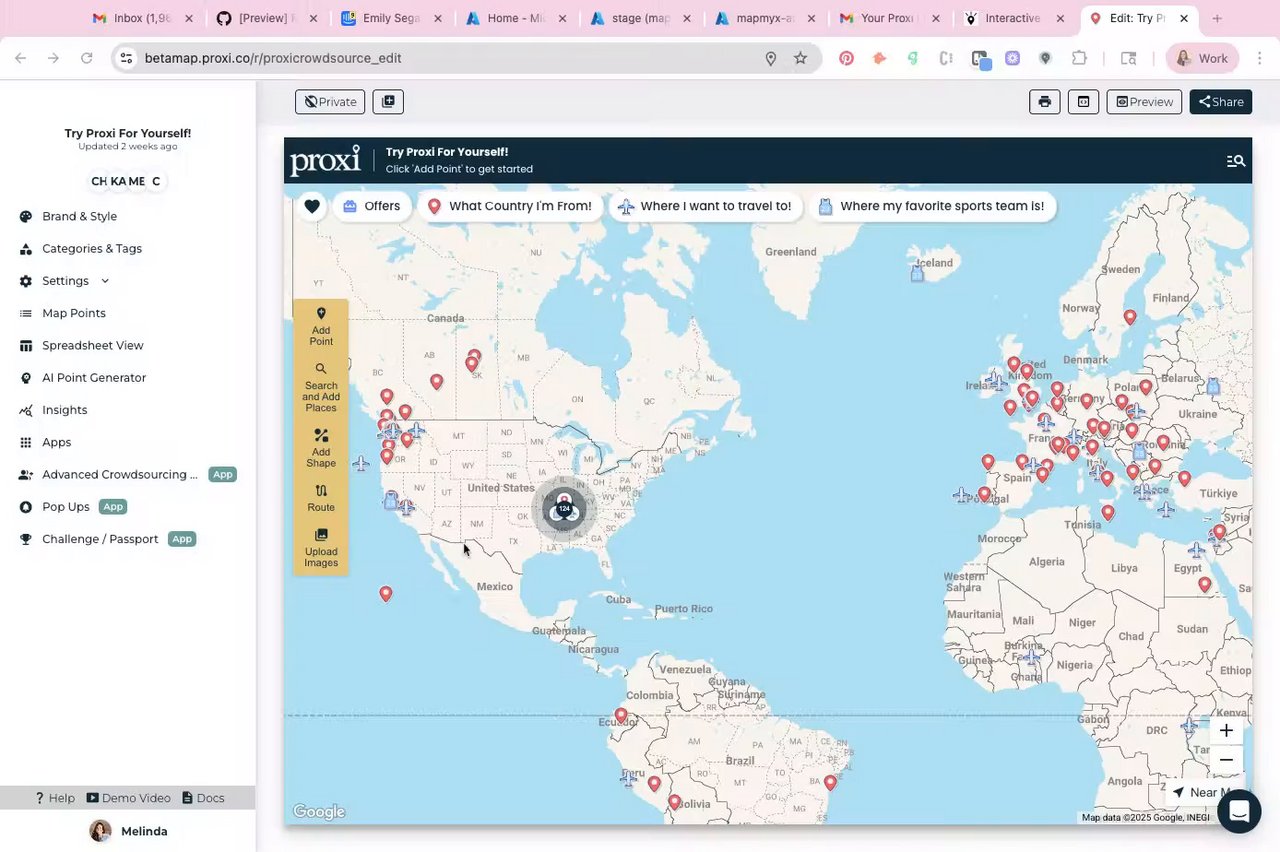Open the Work Chrome profile menu
This screenshot has height=852, width=1280.
pos(1201,58)
